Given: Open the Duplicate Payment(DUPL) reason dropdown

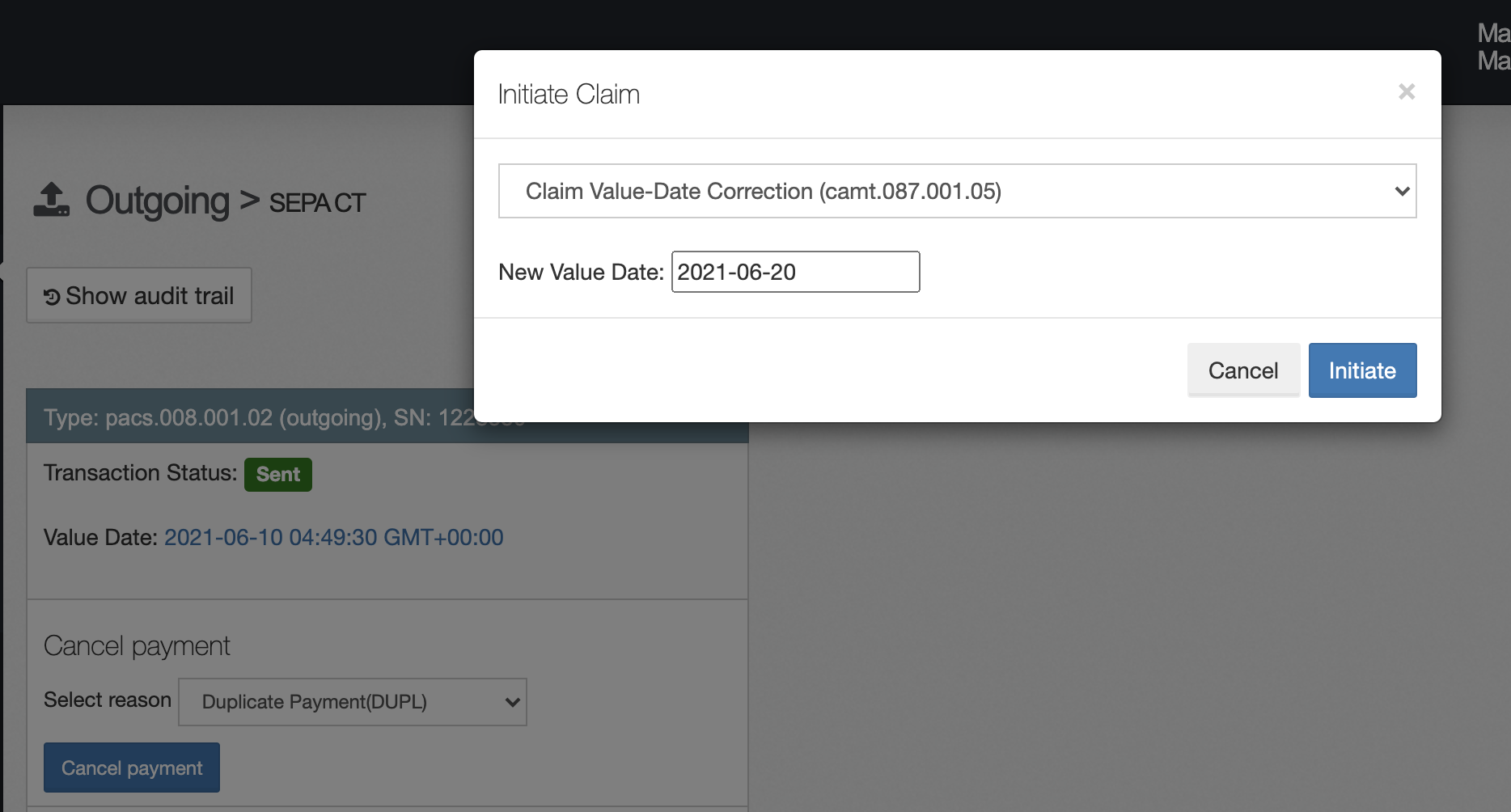Looking at the screenshot, I should (352, 702).
